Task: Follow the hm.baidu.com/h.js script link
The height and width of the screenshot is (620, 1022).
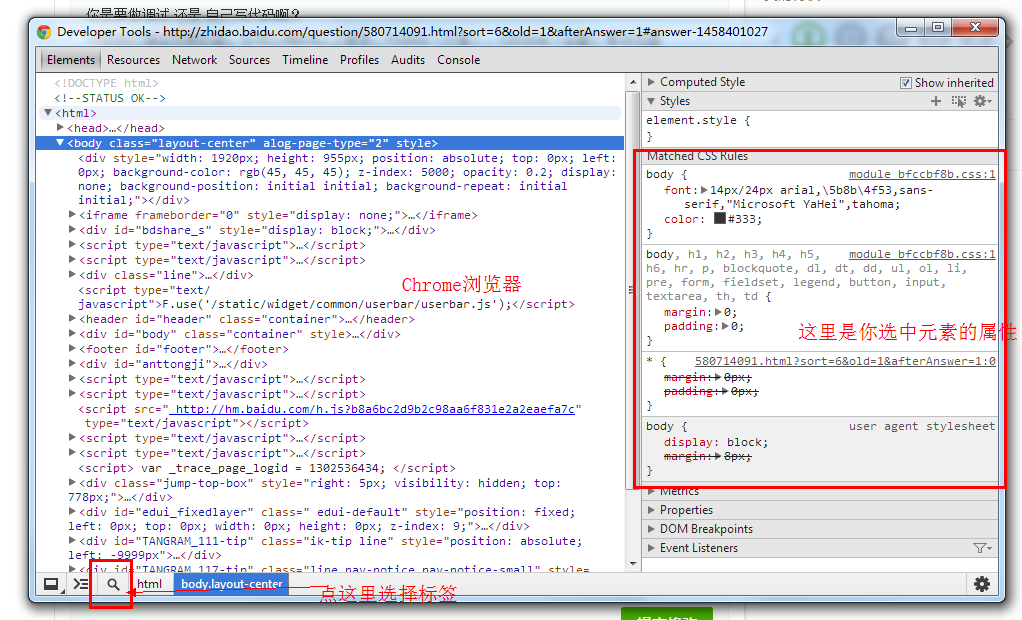Action: point(372,409)
